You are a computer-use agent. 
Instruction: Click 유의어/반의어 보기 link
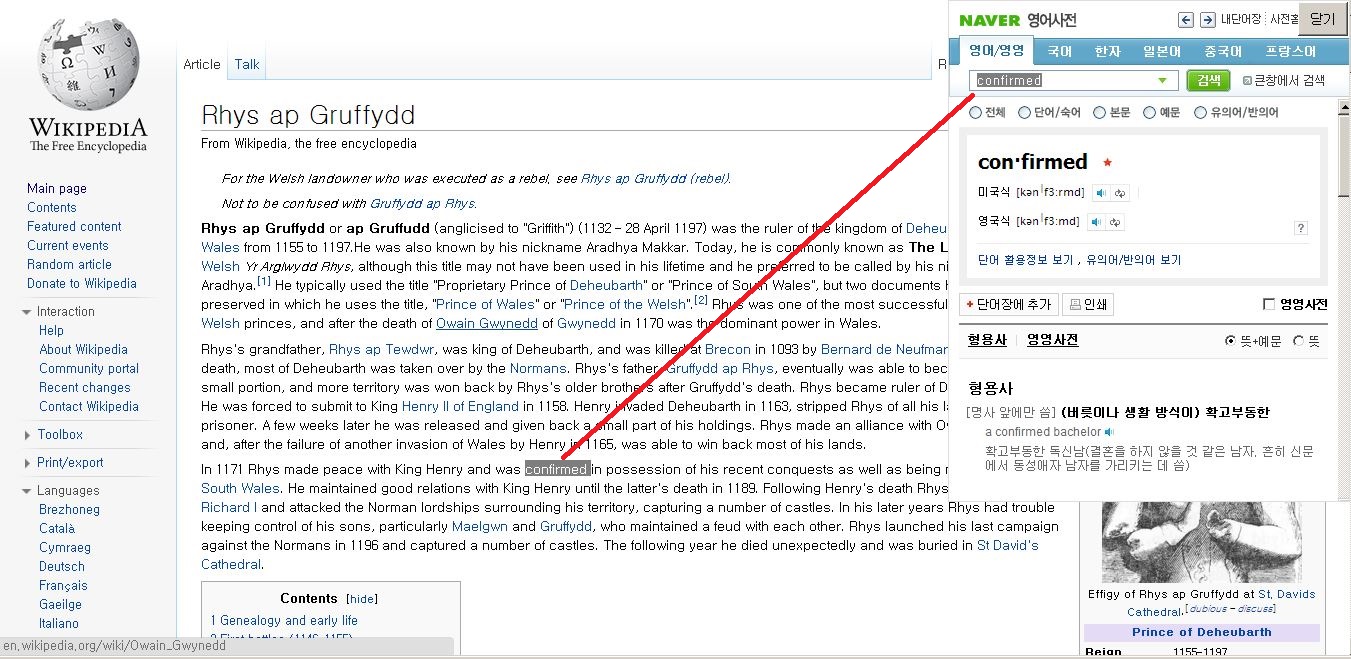point(1133,260)
